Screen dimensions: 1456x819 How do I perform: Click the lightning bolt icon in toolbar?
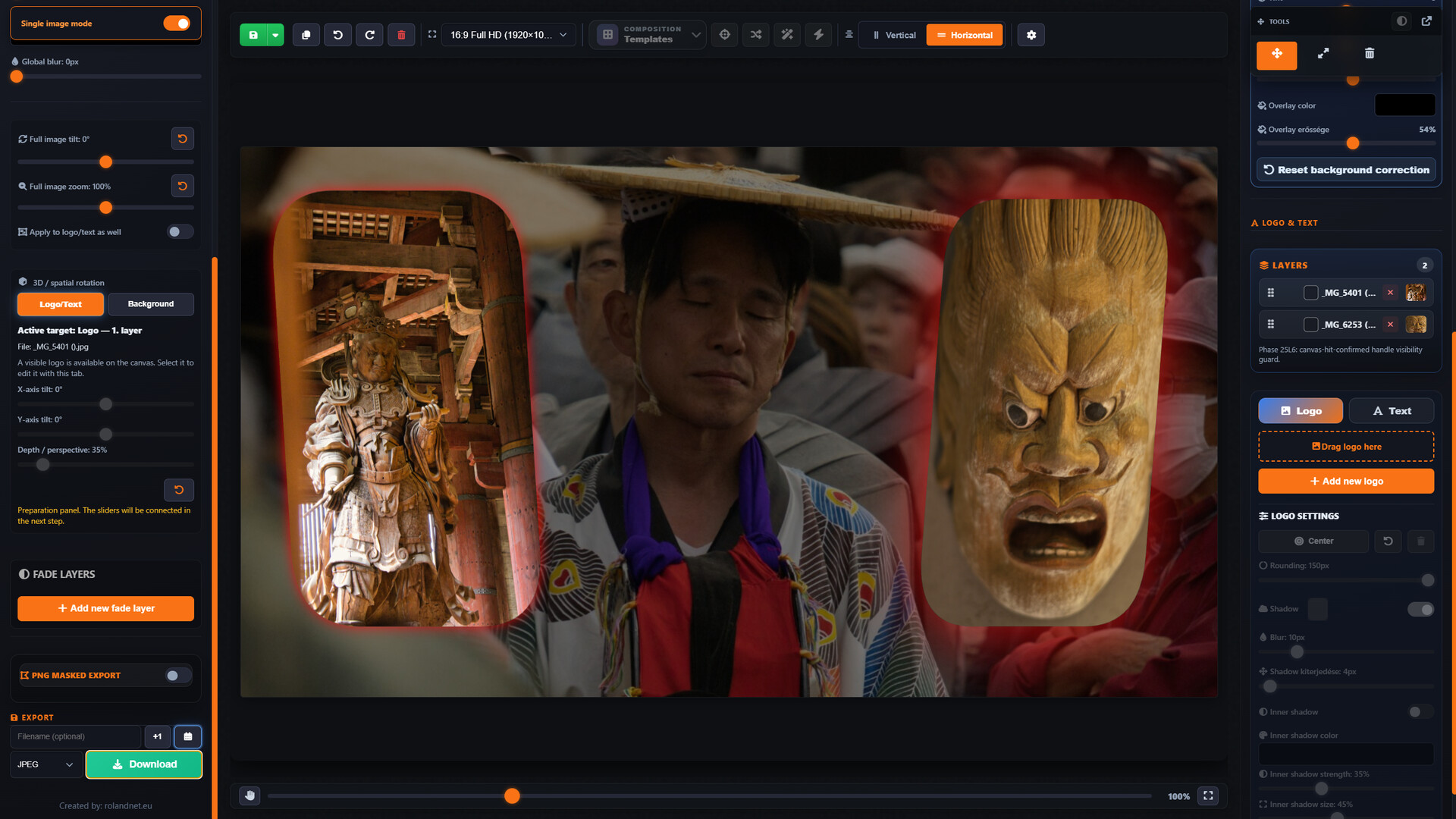click(x=818, y=35)
